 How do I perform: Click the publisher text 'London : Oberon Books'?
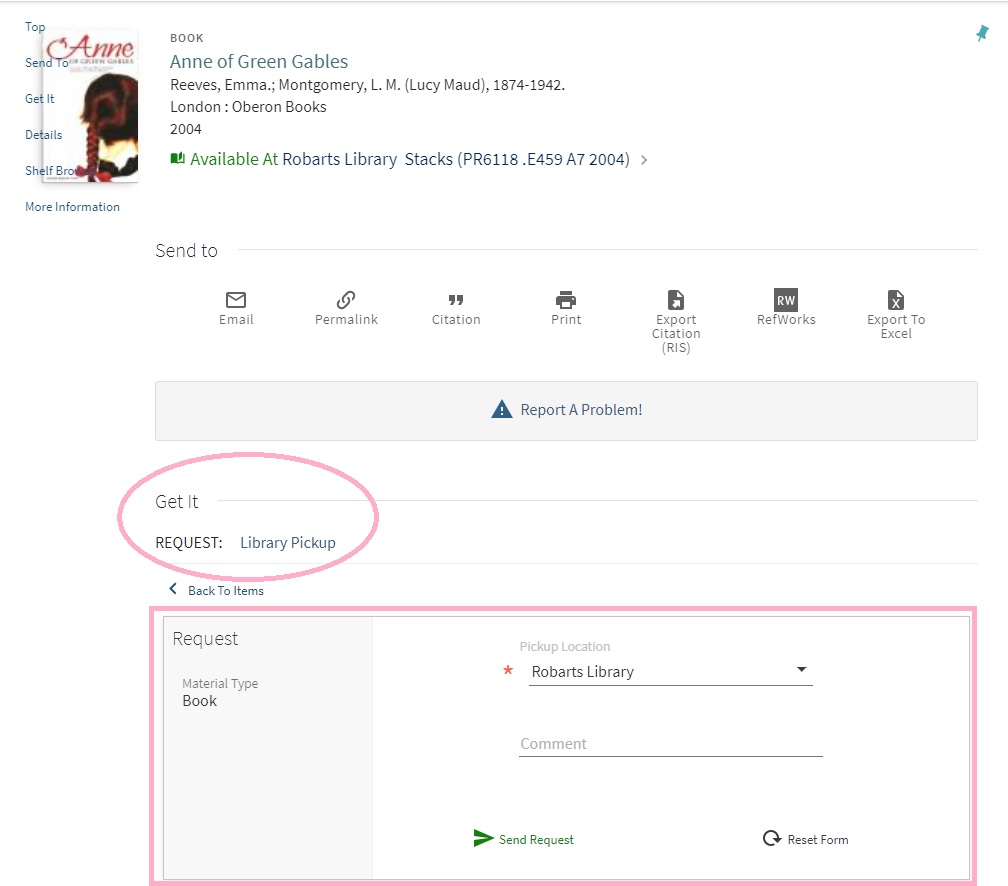tap(248, 107)
